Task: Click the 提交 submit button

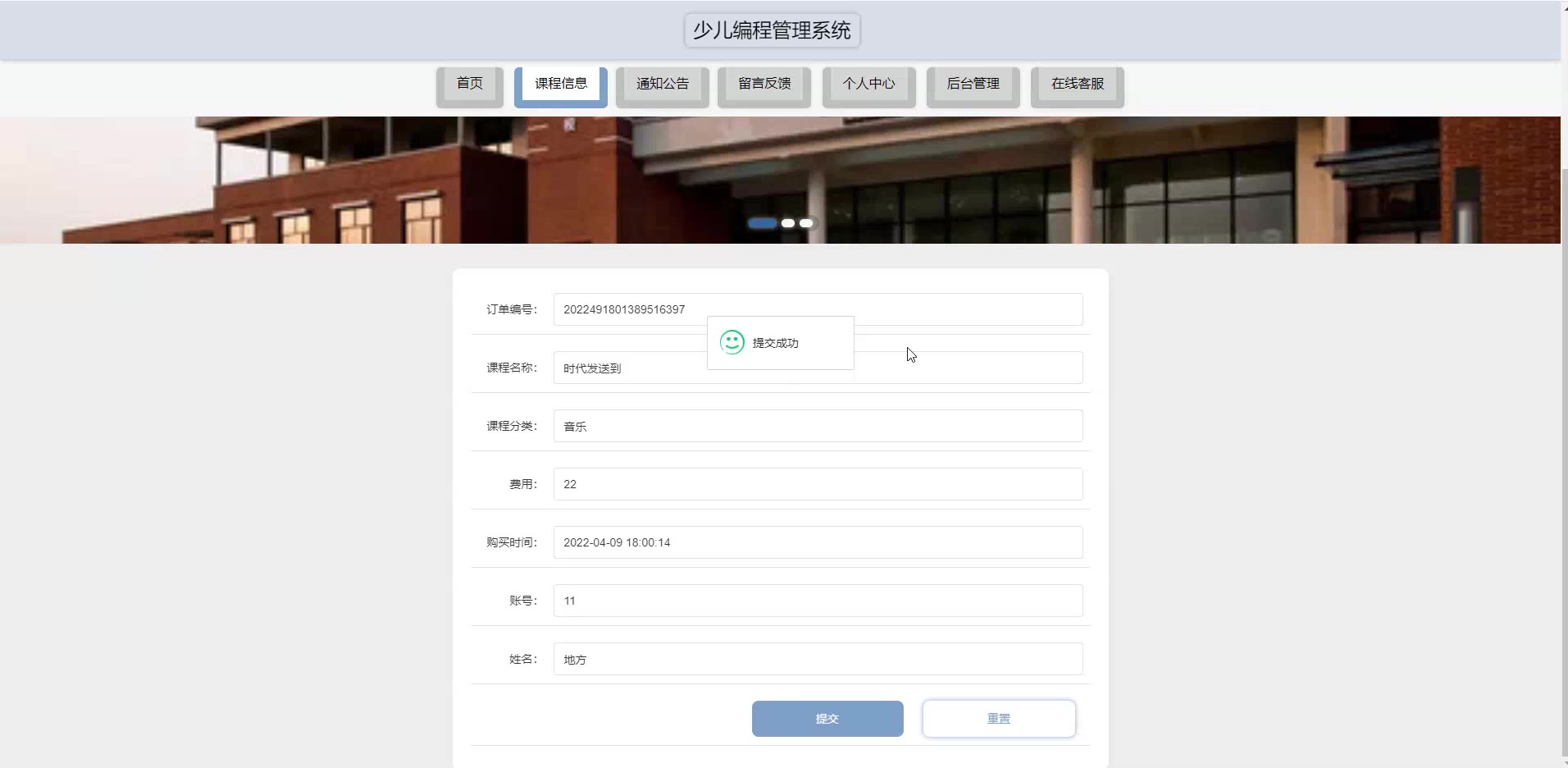Action: [x=827, y=719]
